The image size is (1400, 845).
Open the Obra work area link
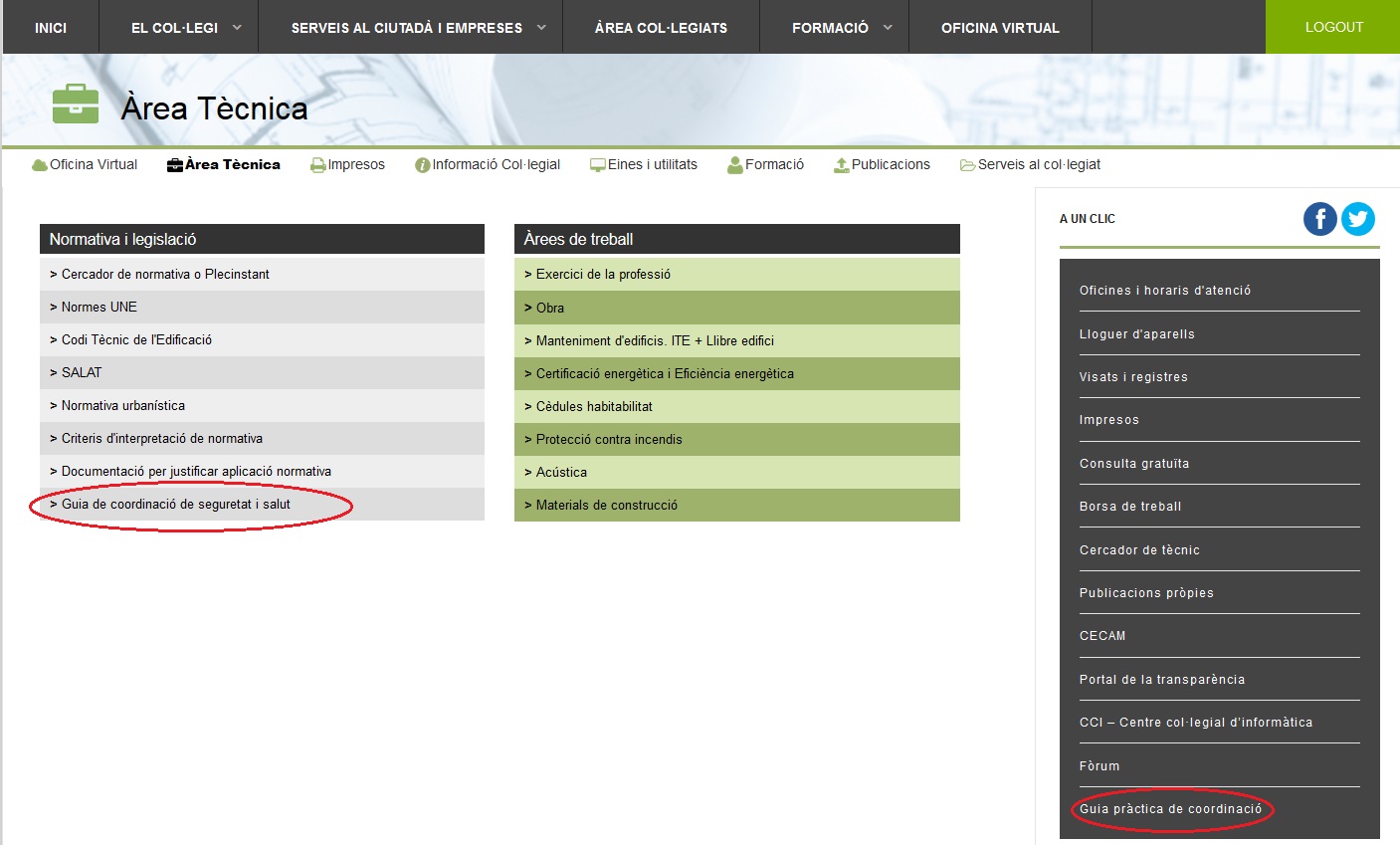click(x=737, y=308)
